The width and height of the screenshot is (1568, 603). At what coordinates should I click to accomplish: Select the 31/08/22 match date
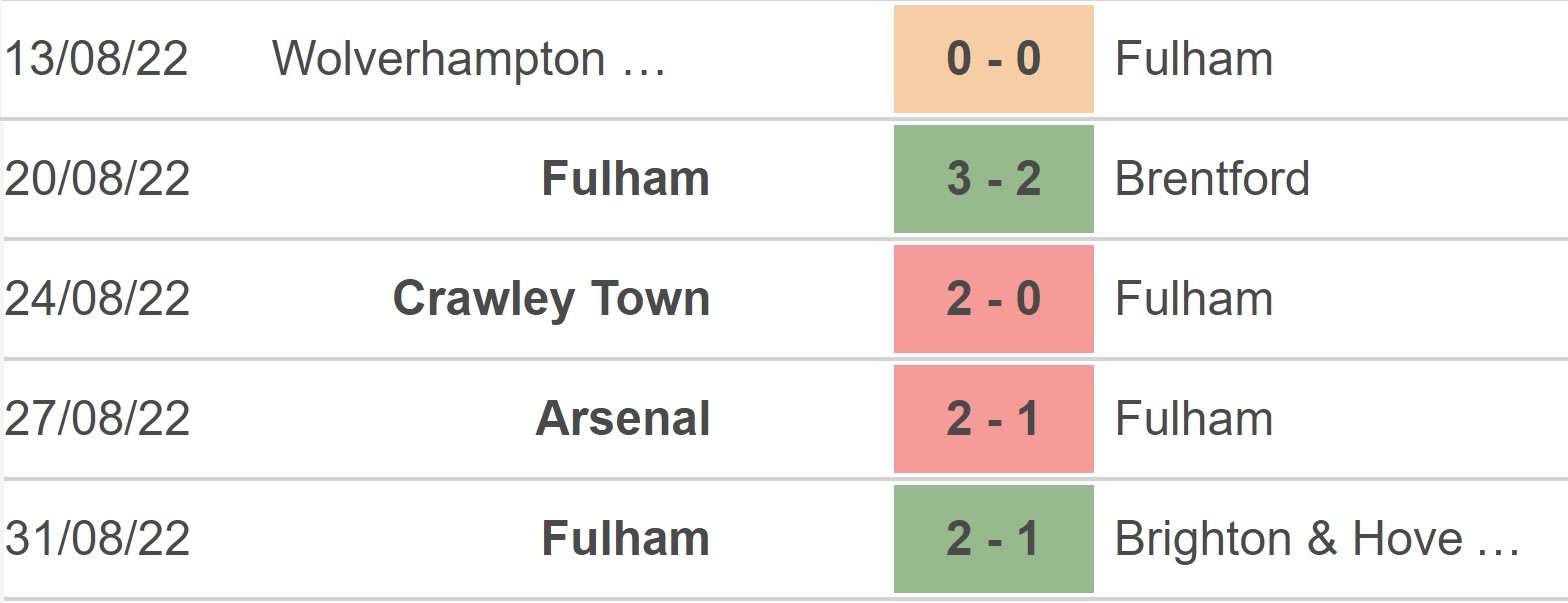(x=97, y=539)
